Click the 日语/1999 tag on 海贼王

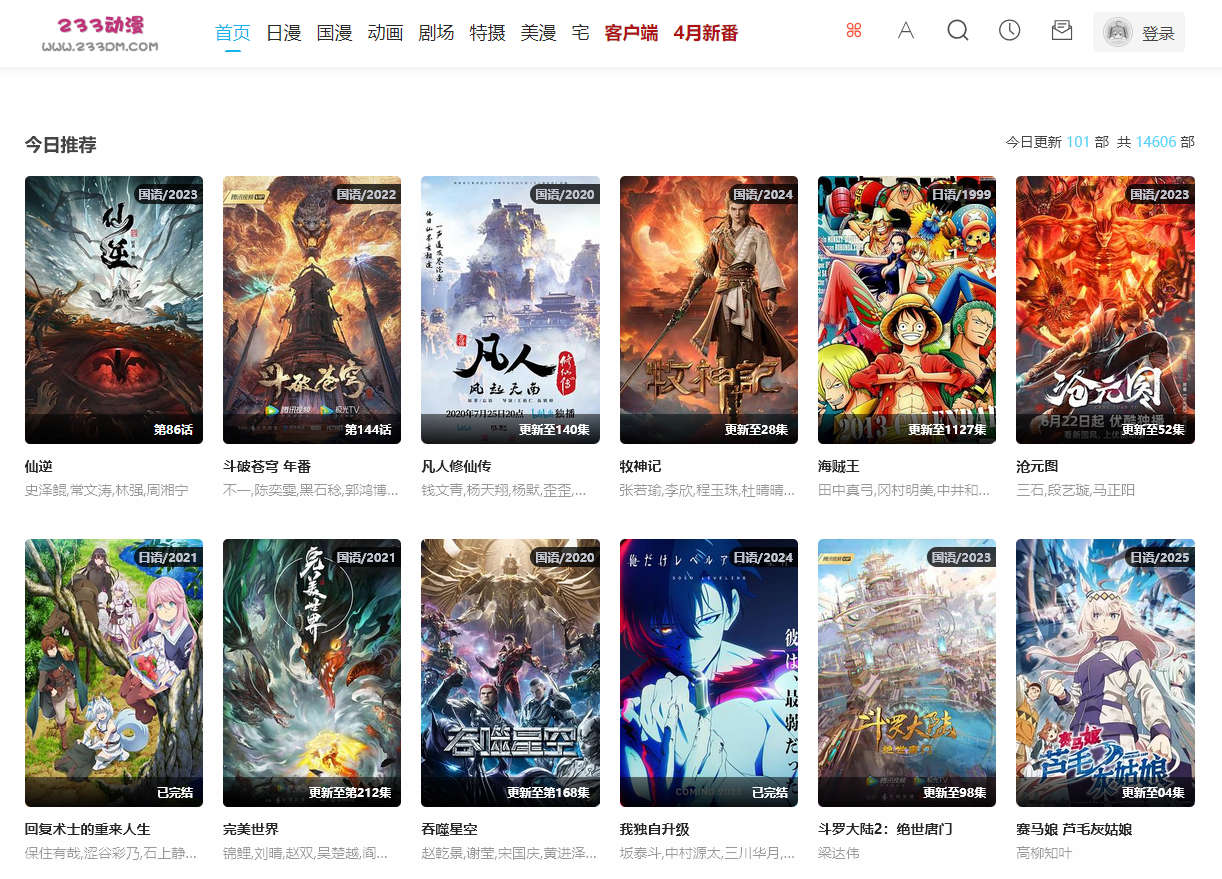(962, 194)
